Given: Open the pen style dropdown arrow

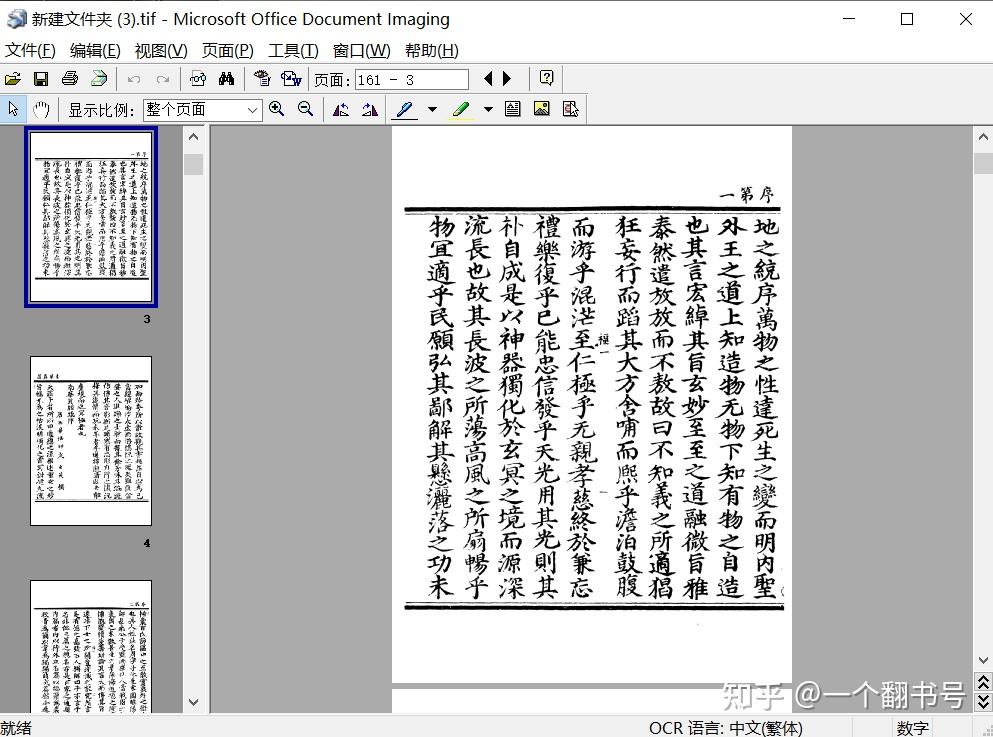Looking at the screenshot, I should click(x=431, y=108).
